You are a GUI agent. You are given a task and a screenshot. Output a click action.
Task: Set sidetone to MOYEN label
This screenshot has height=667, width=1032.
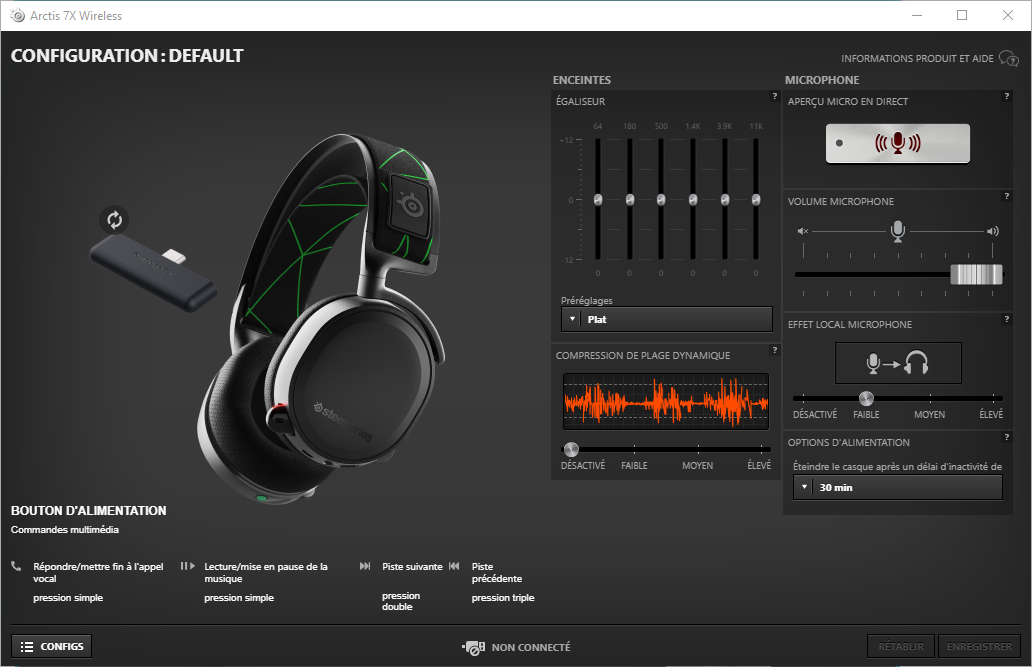coord(929,414)
